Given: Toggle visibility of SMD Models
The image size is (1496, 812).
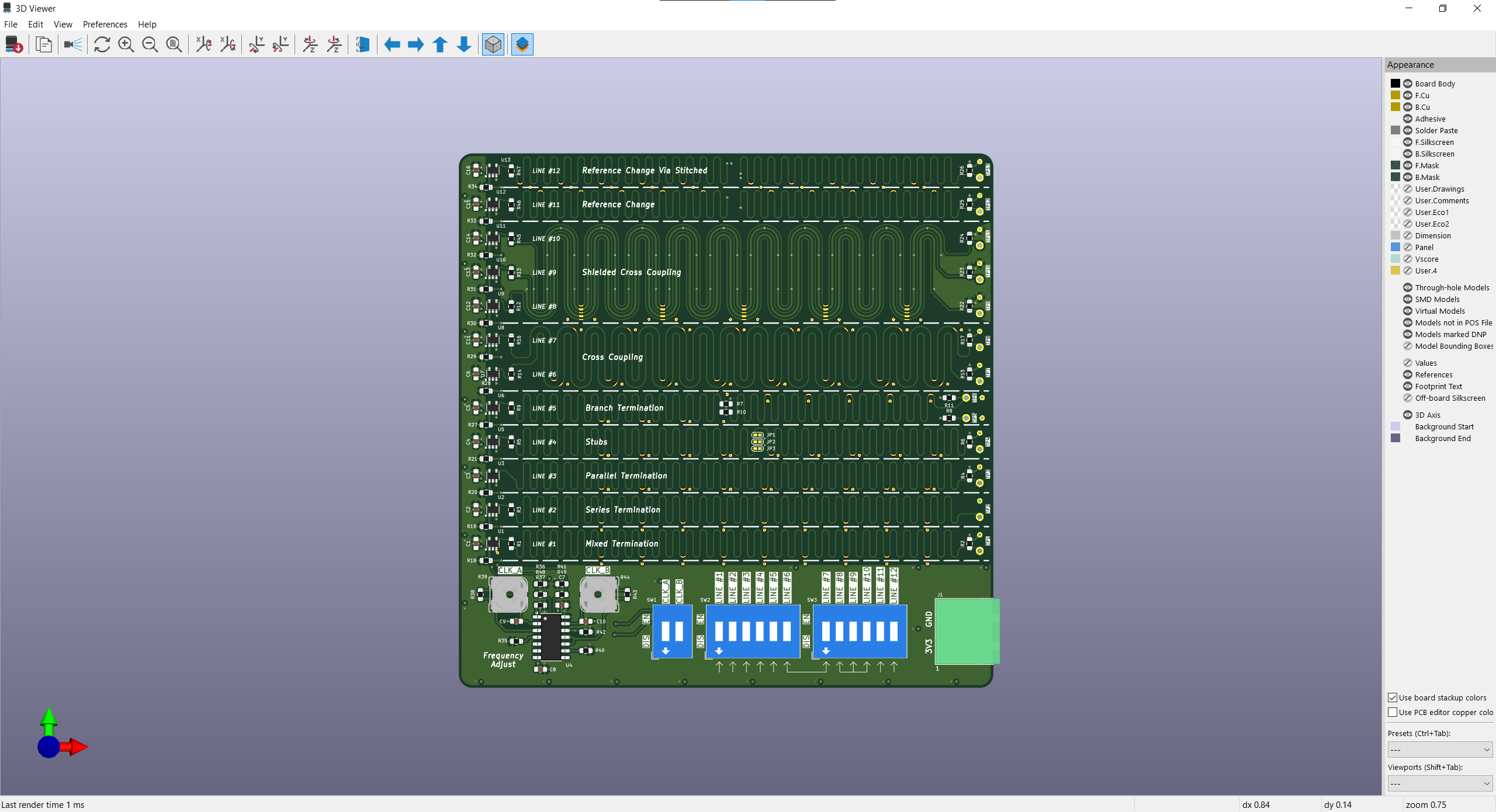Looking at the screenshot, I should click(1408, 299).
